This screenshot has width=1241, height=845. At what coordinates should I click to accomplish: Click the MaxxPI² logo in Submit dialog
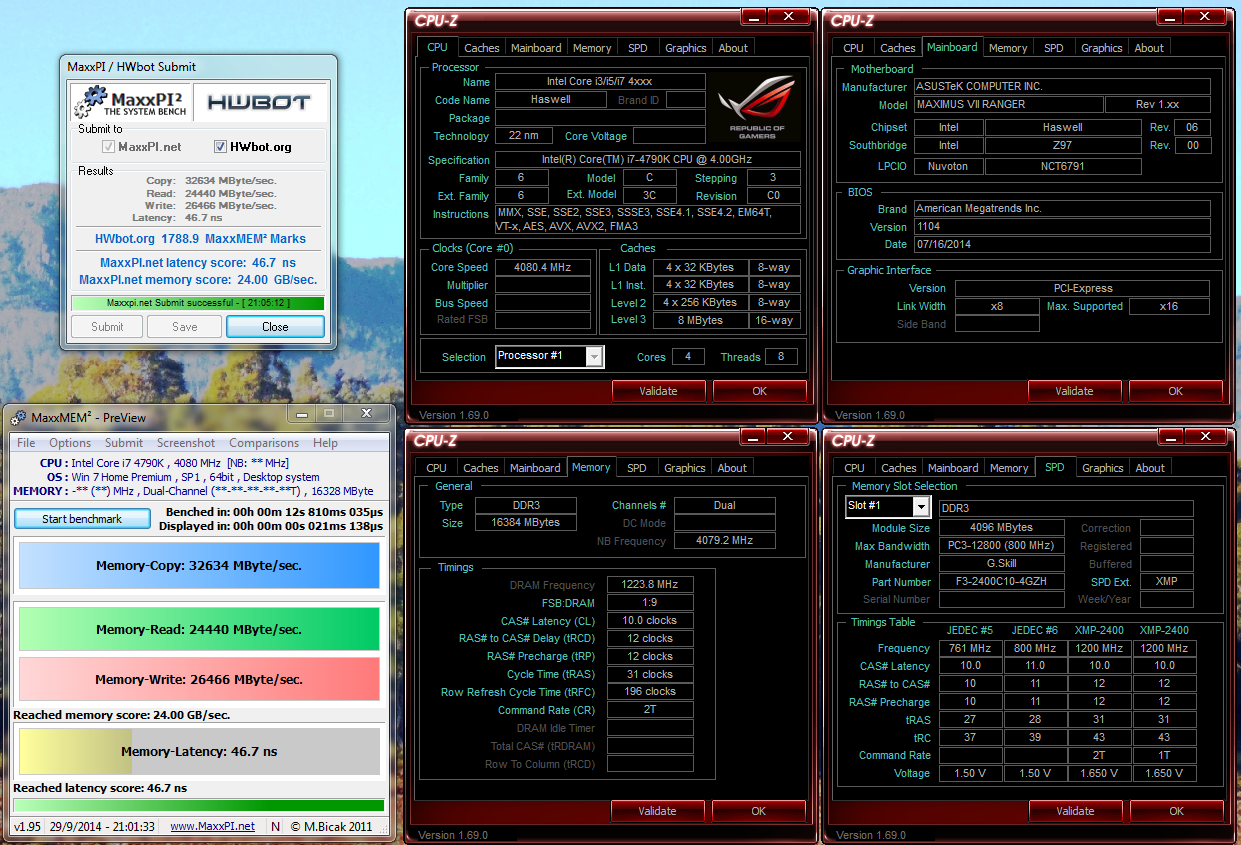click(x=130, y=102)
